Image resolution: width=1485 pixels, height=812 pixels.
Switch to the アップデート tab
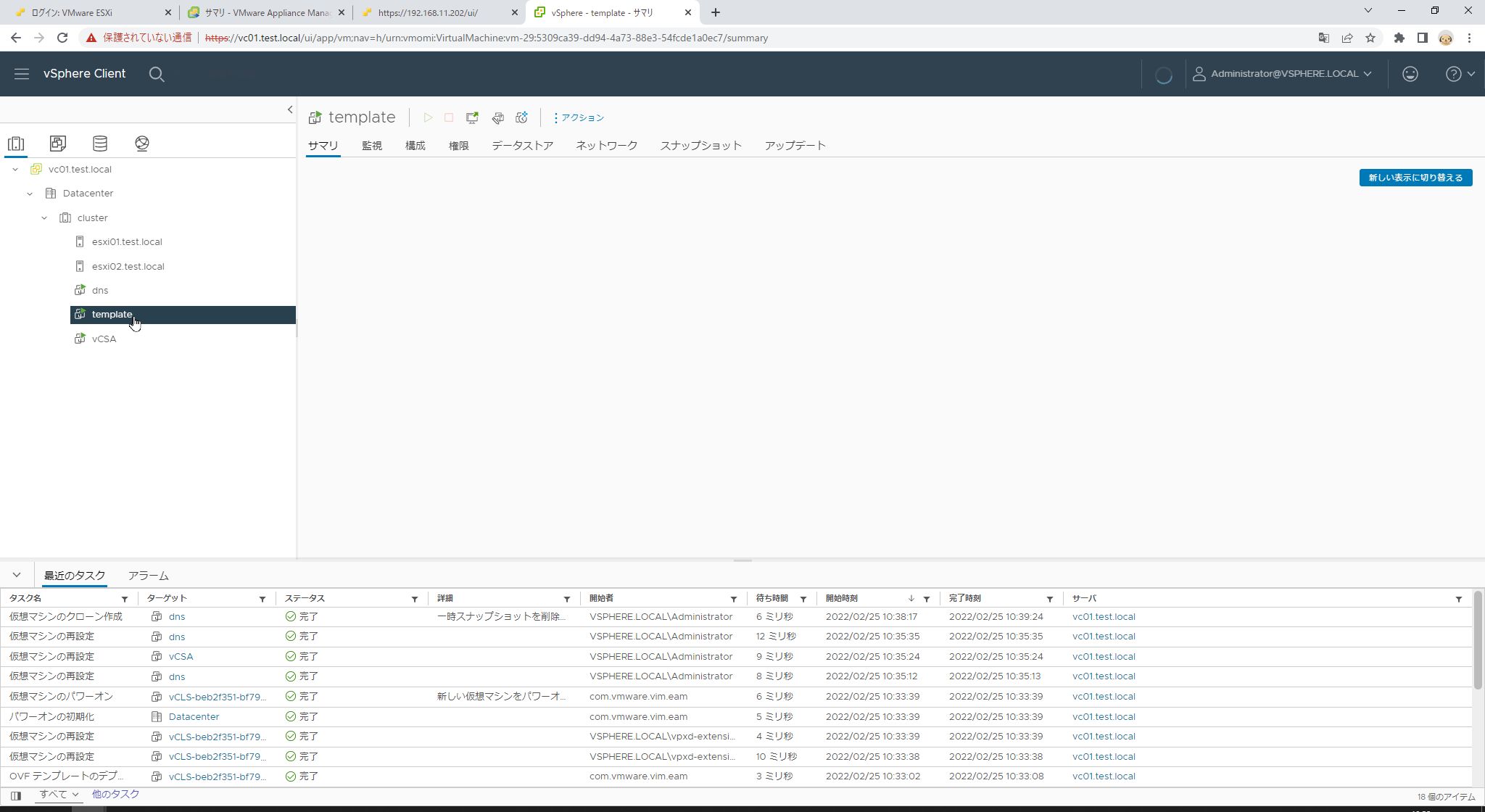coord(795,146)
